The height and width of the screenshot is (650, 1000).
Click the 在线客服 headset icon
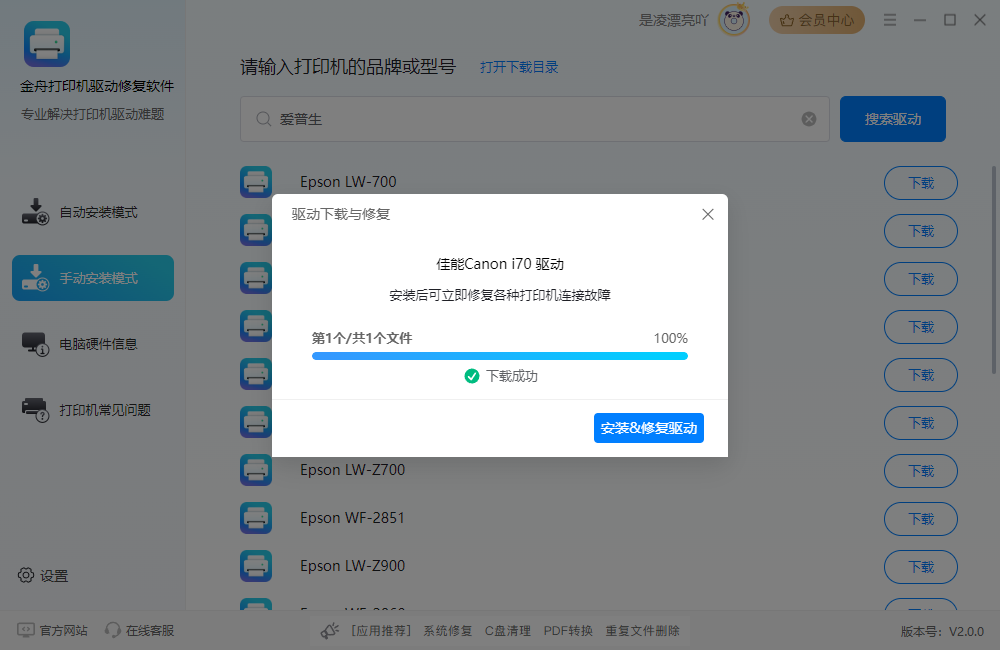113,630
